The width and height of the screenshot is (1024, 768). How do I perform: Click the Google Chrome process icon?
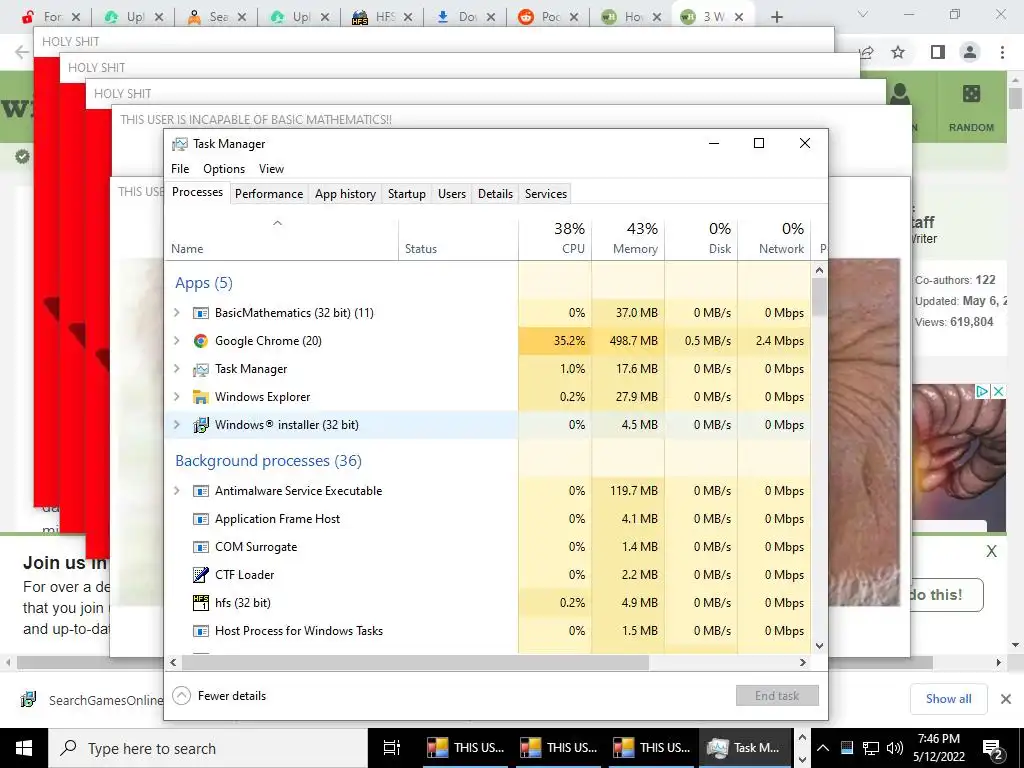200,341
